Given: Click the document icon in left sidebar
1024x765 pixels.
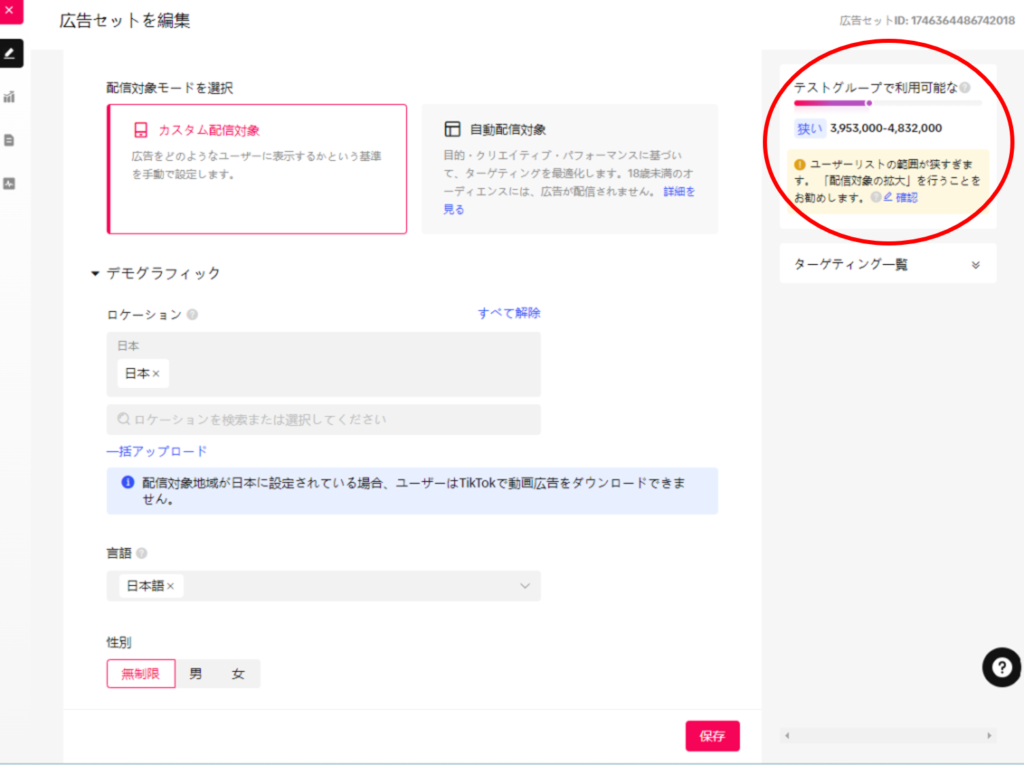Looking at the screenshot, I should (x=10, y=140).
